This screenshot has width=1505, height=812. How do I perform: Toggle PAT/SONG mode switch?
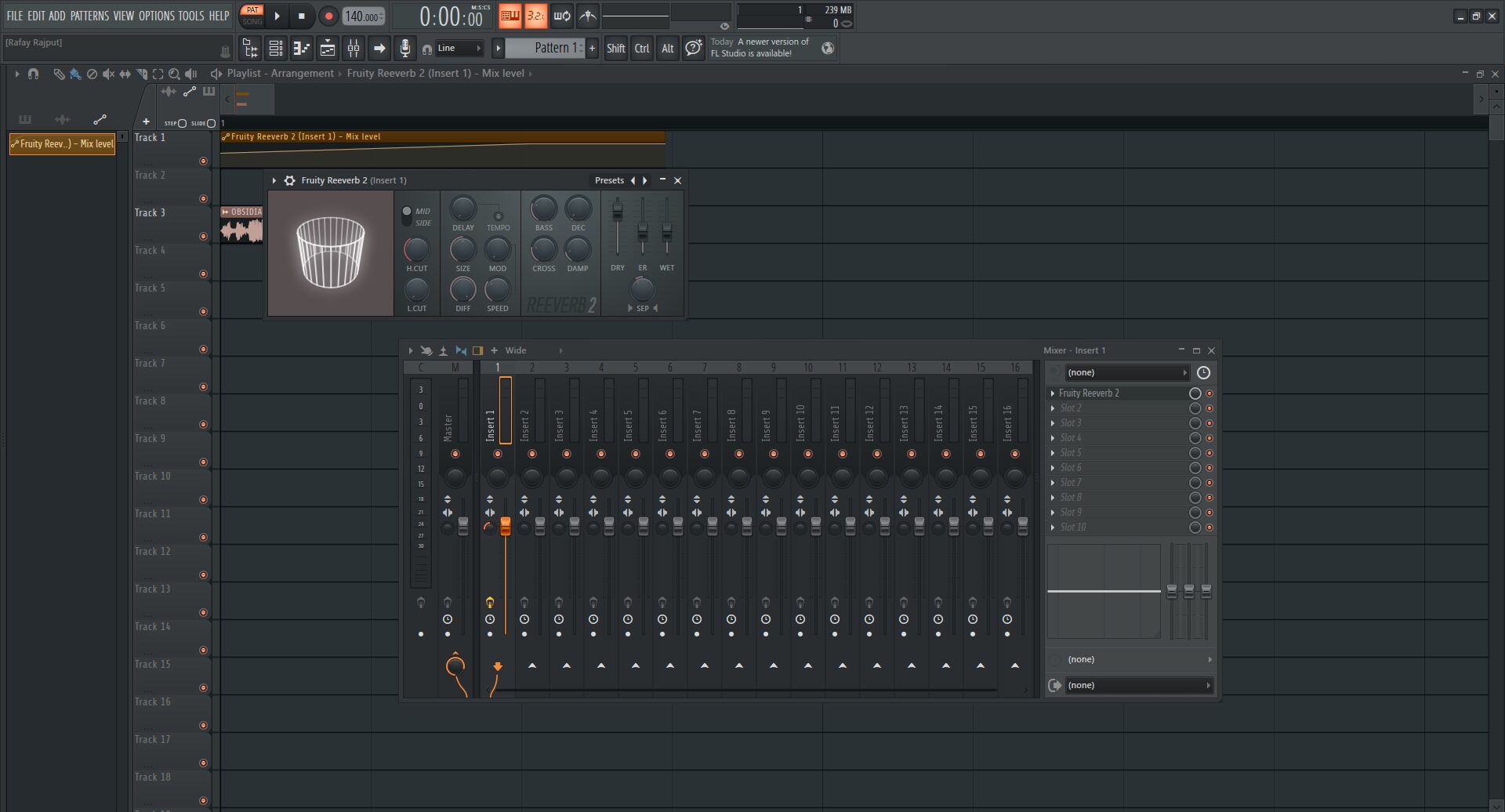pyautogui.click(x=252, y=16)
